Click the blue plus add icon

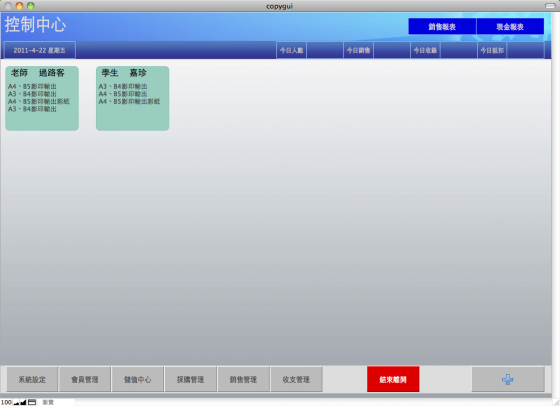(508, 379)
